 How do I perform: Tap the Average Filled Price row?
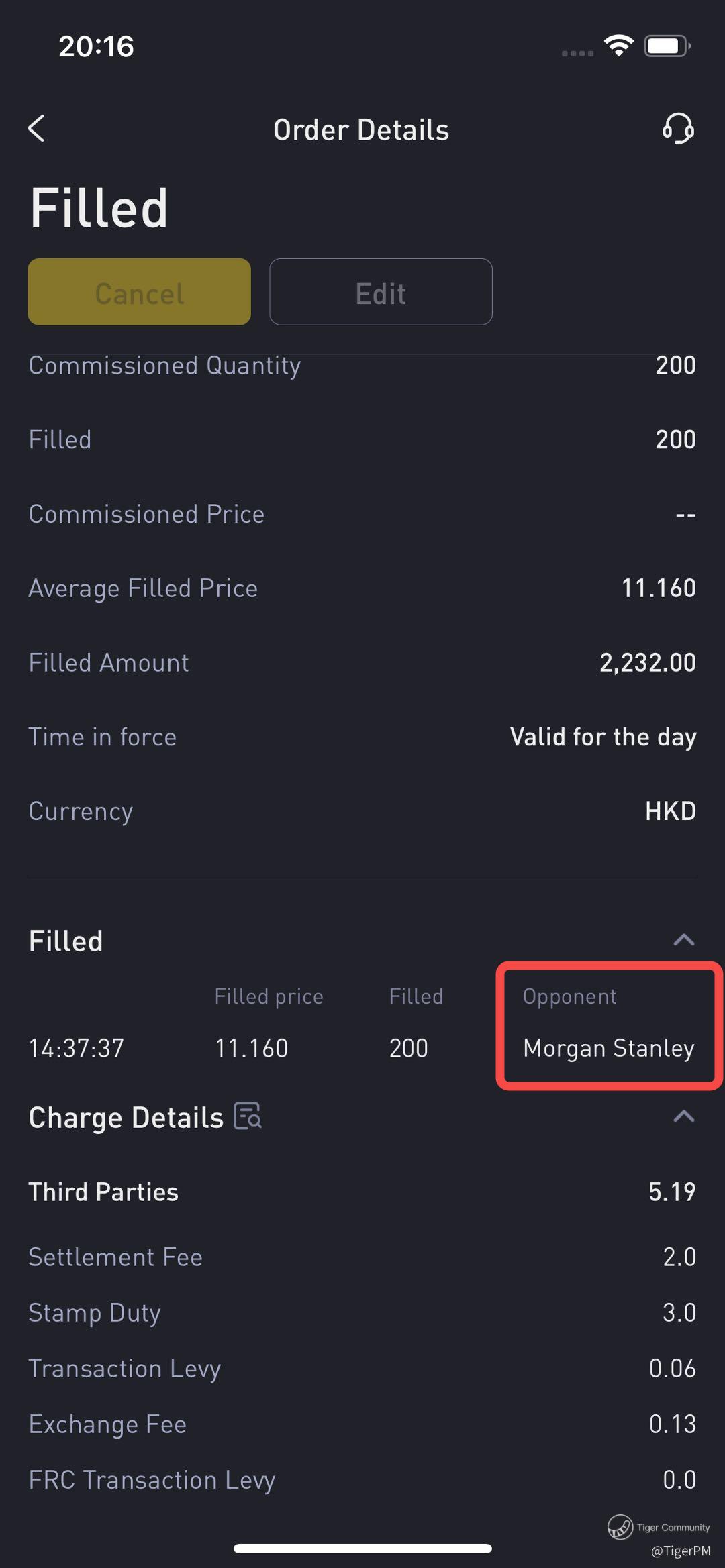[x=362, y=588]
